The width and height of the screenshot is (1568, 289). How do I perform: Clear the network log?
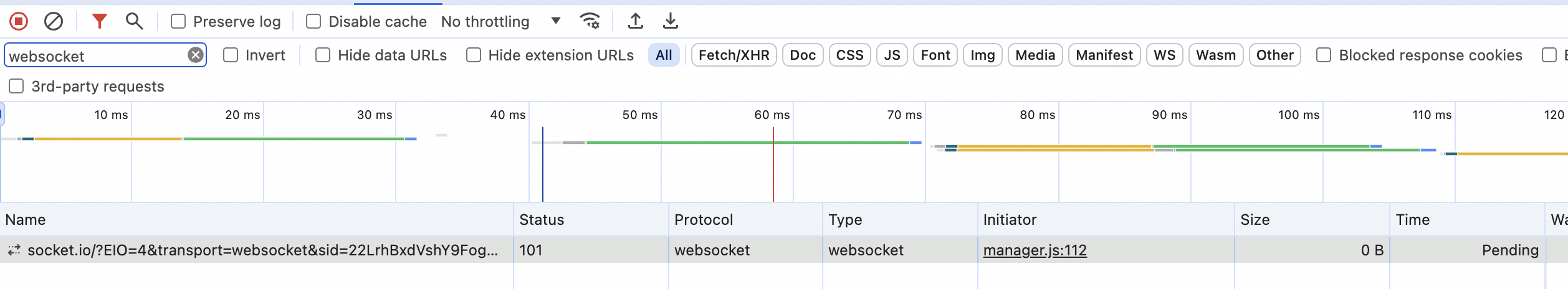pos(54,22)
